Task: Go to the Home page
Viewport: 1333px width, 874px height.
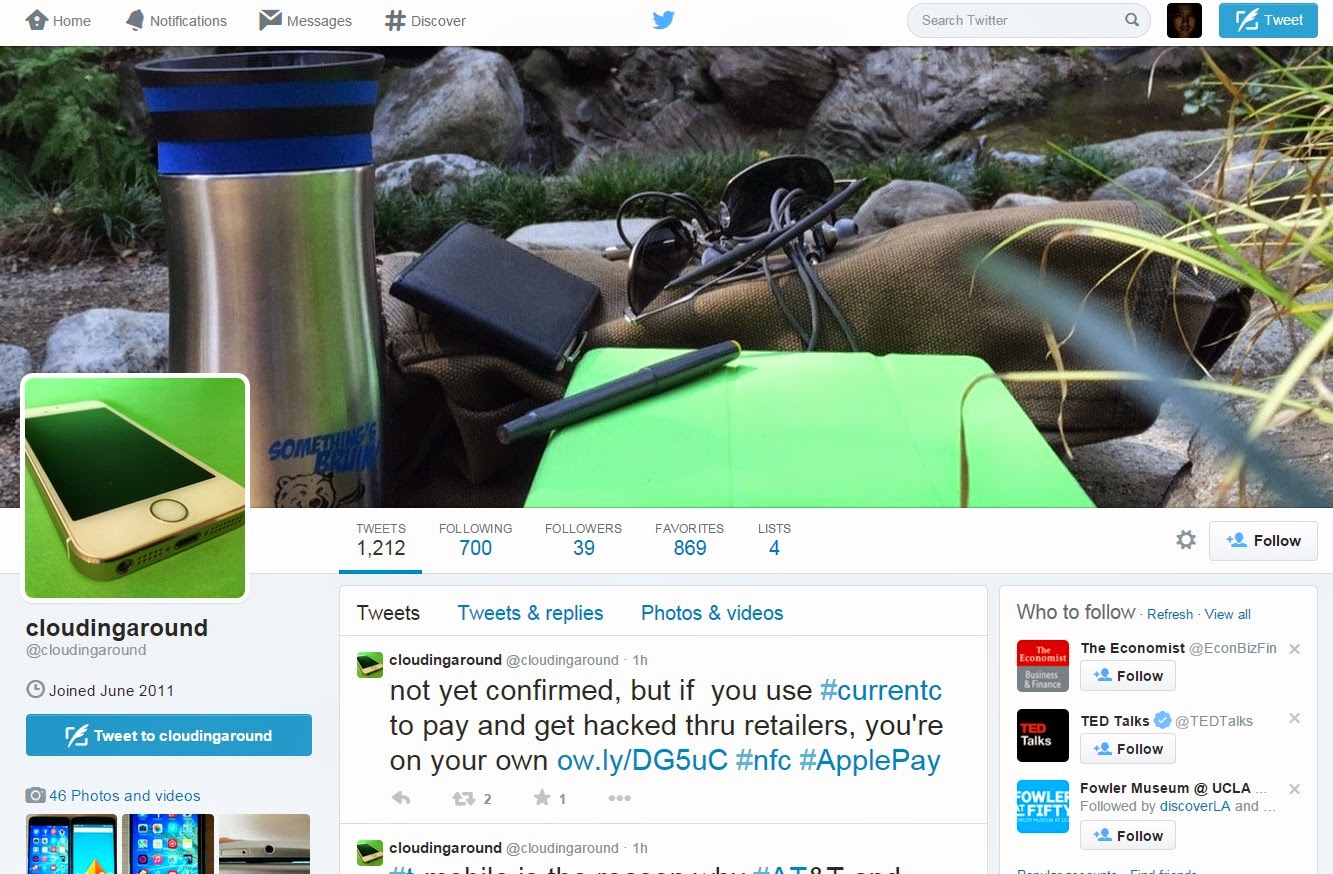Action: point(58,21)
